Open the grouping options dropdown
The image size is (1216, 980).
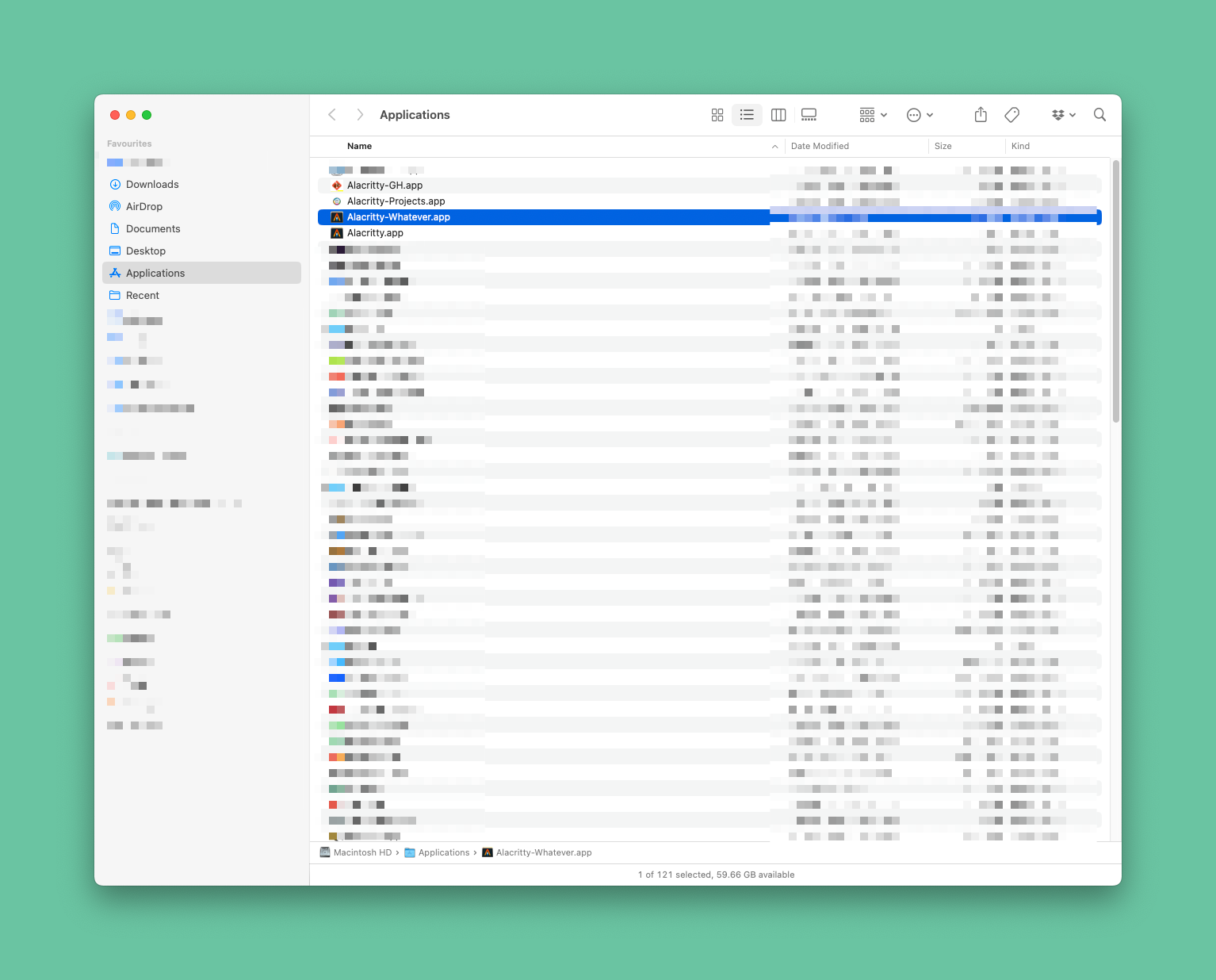coord(872,114)
